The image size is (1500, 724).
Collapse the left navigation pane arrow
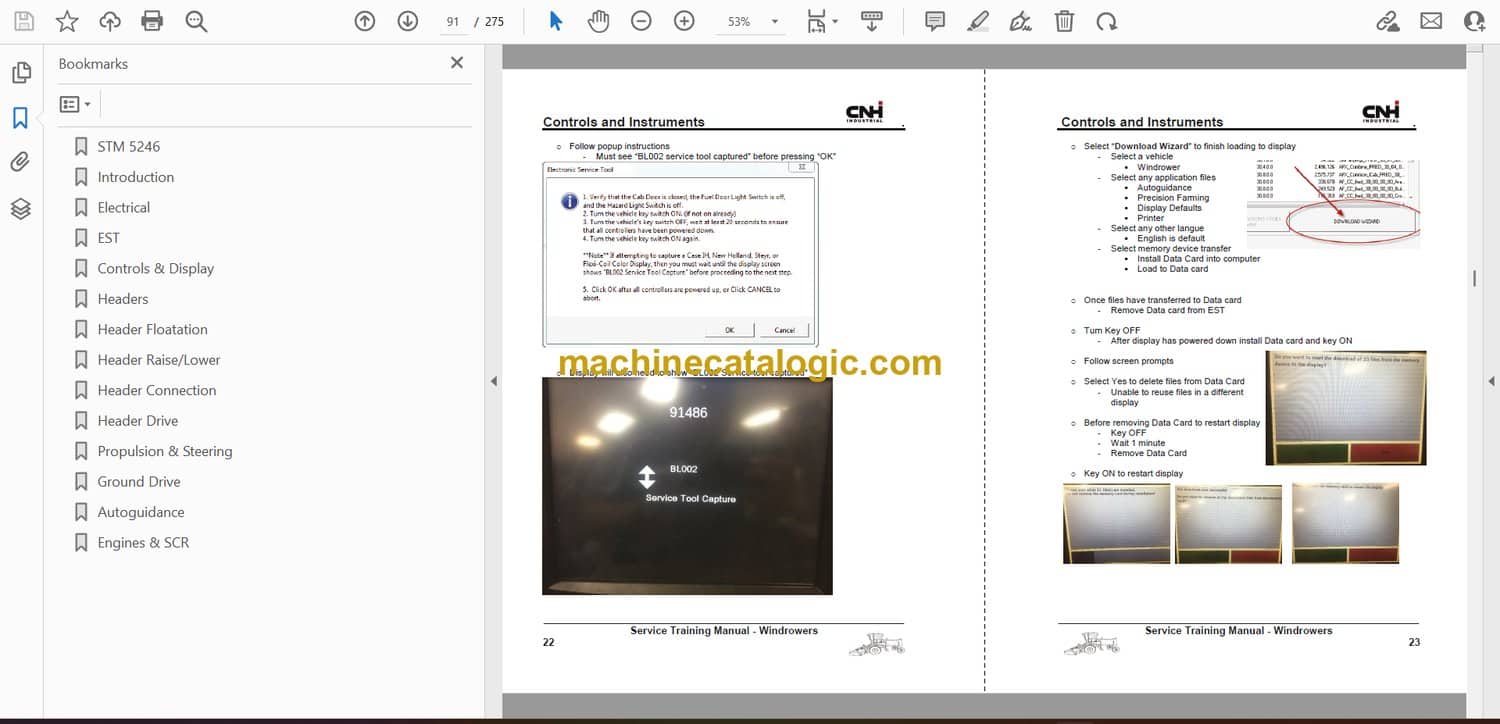point(493,381)
